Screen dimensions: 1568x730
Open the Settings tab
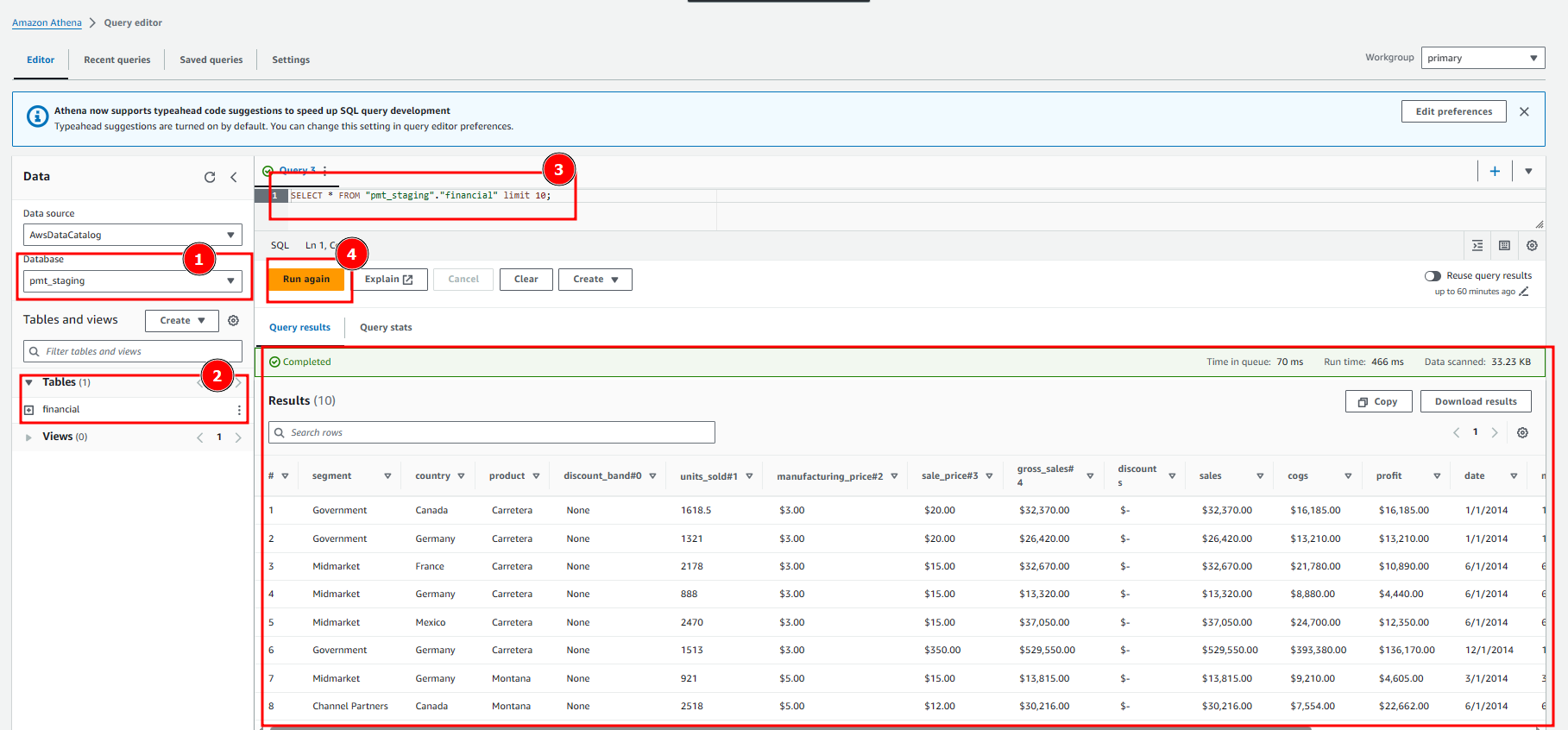291,60
